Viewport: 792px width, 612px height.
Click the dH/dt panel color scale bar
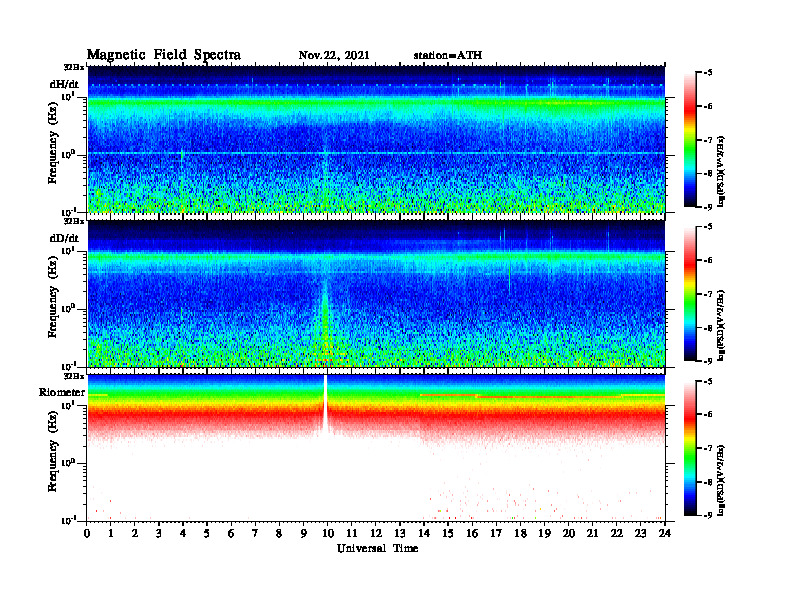690,139
